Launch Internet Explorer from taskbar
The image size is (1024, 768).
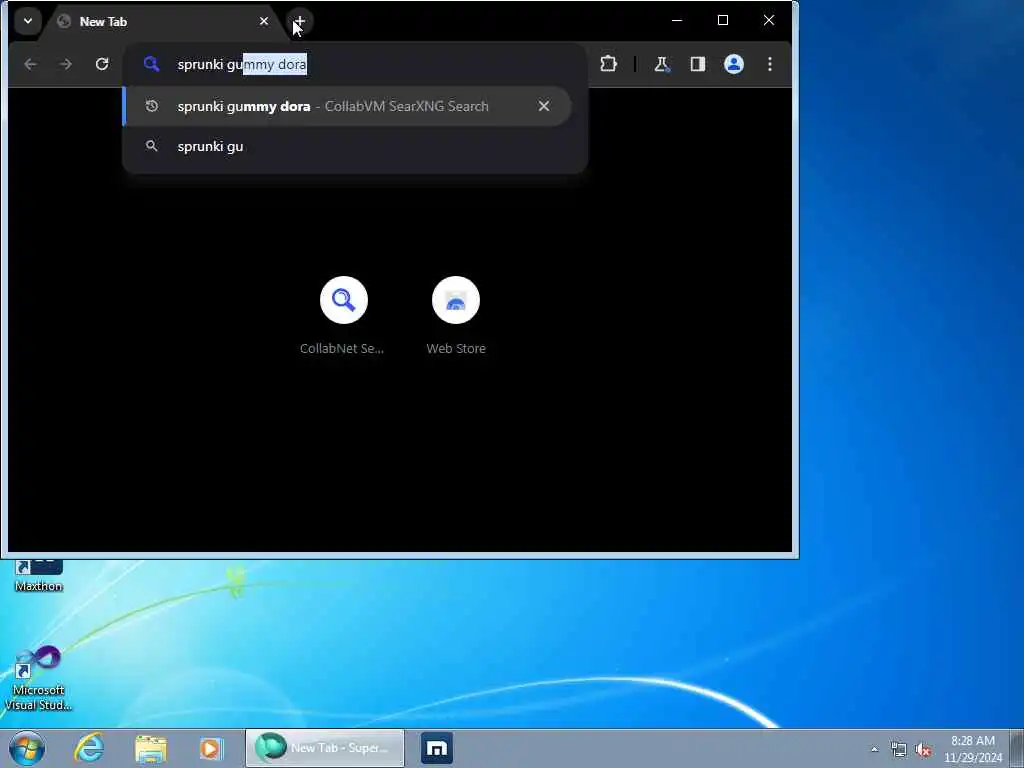click(x=89, y=748)
